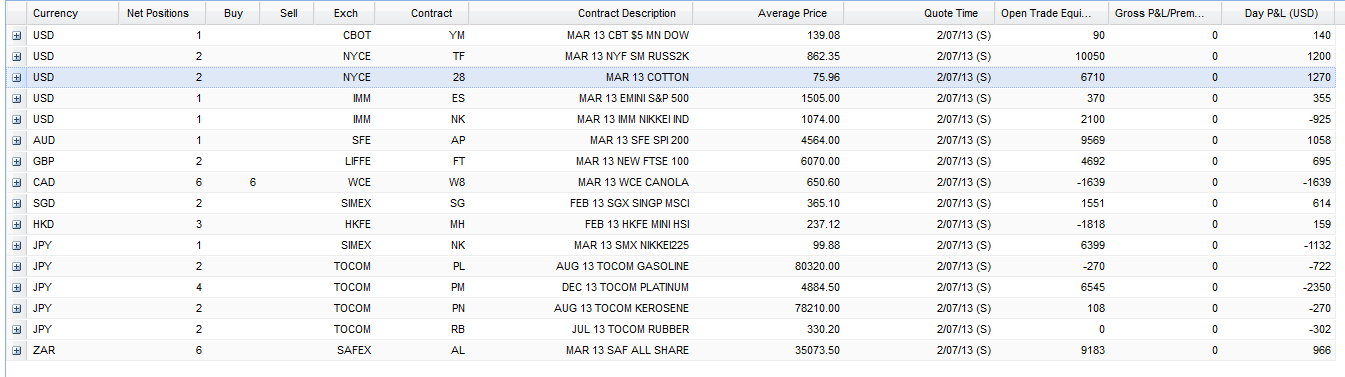Screen dimensions: 1345x377
Task: Sort by the Currency column header
Action: pyautogui.click(x=73, y=13)
